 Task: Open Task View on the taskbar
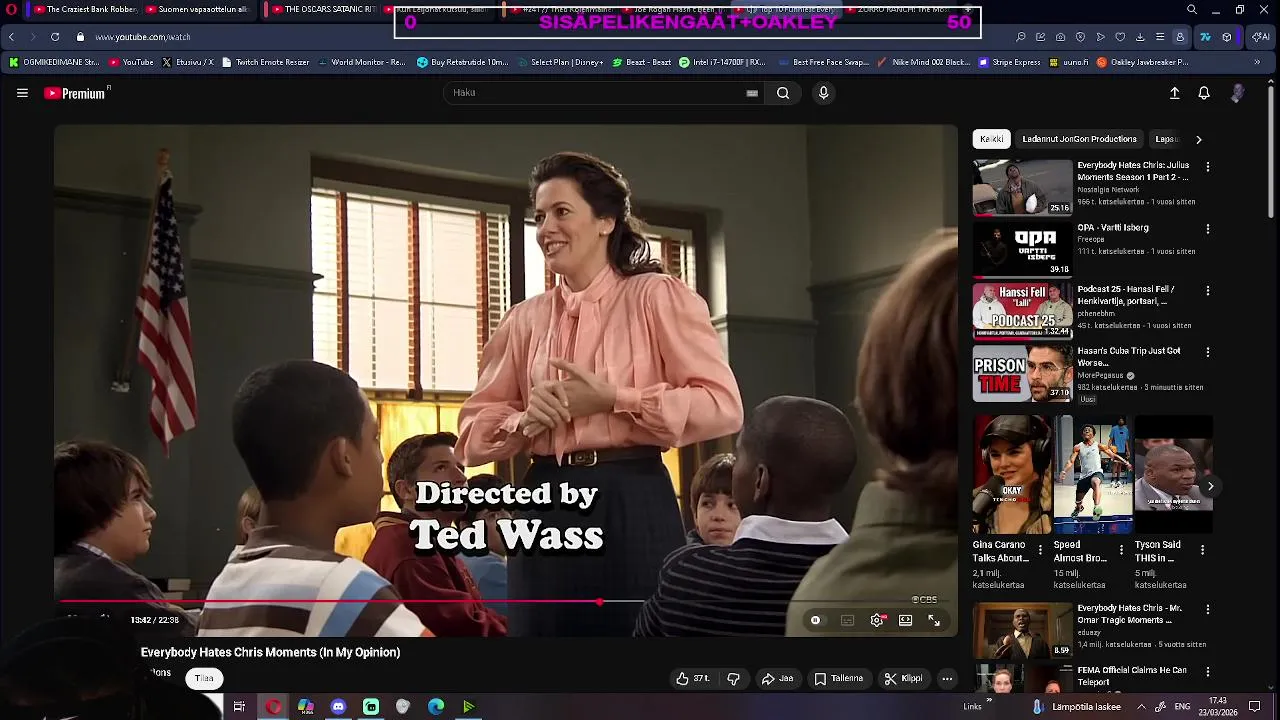tap(239, 707)
